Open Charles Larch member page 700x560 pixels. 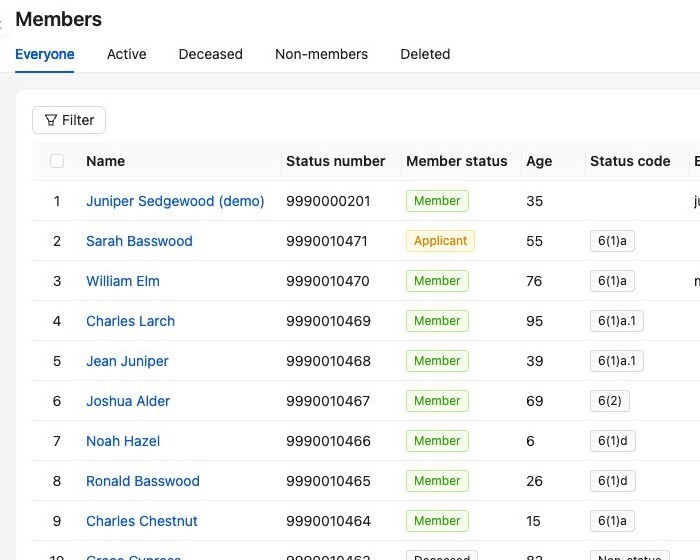(x=130, y=321)
